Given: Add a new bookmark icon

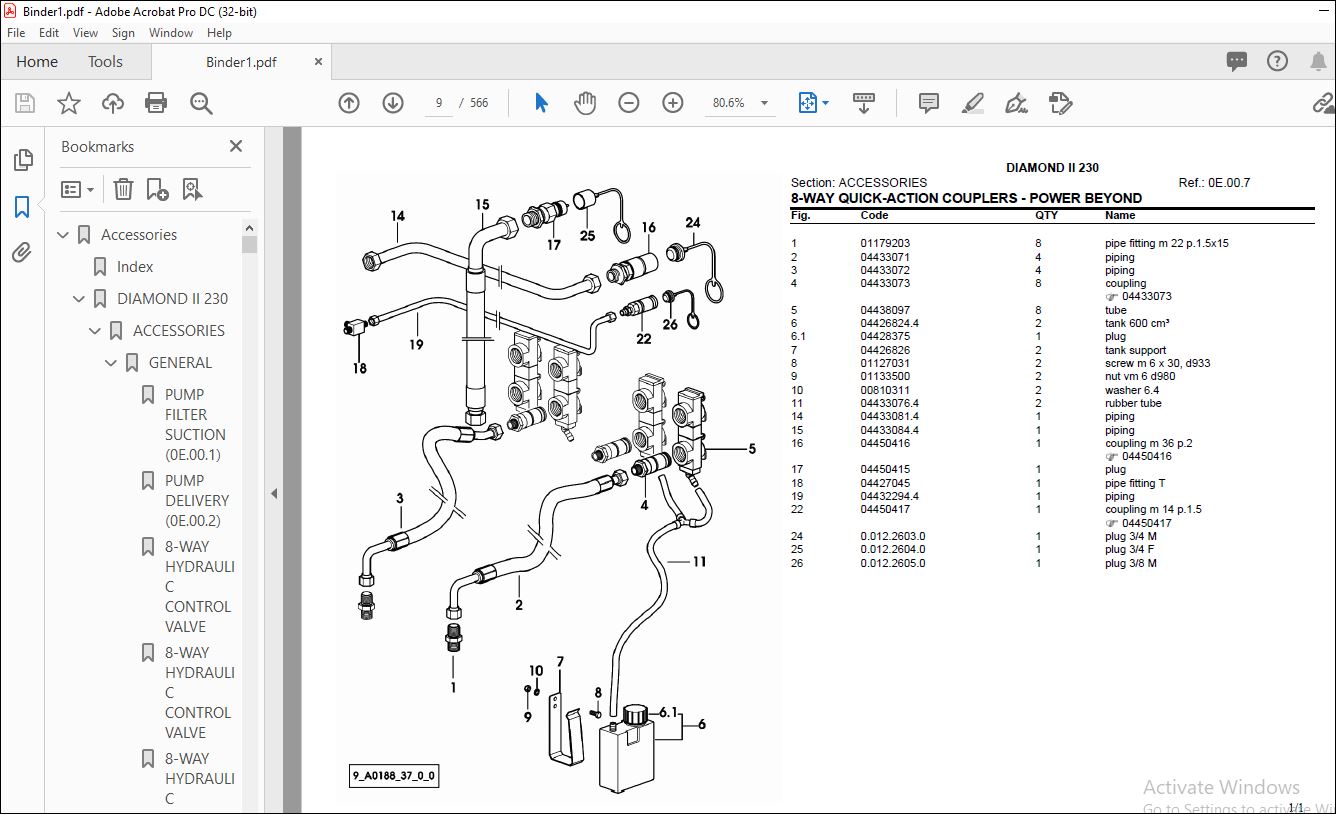Looking at the screenshot, I should (157, 189).
